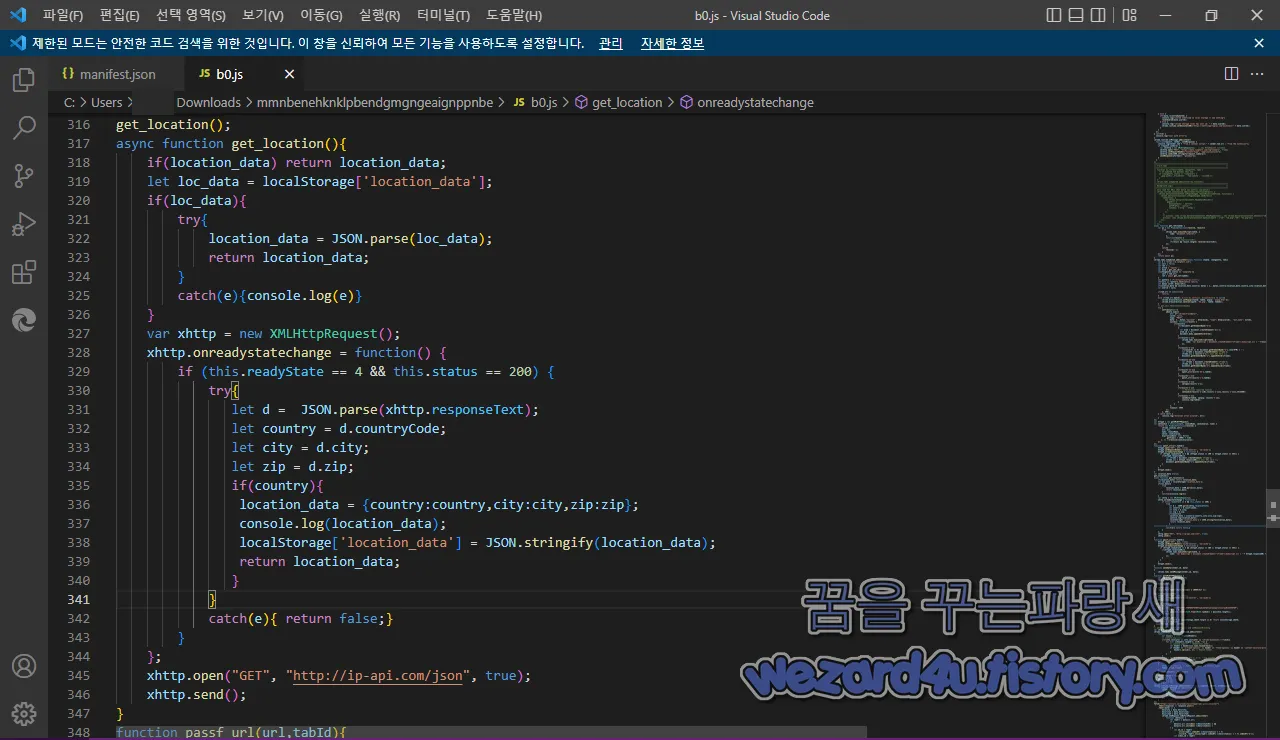
Task: Click line number 345 in gutter
Action: pyautogui.click(x=78, y=675)
